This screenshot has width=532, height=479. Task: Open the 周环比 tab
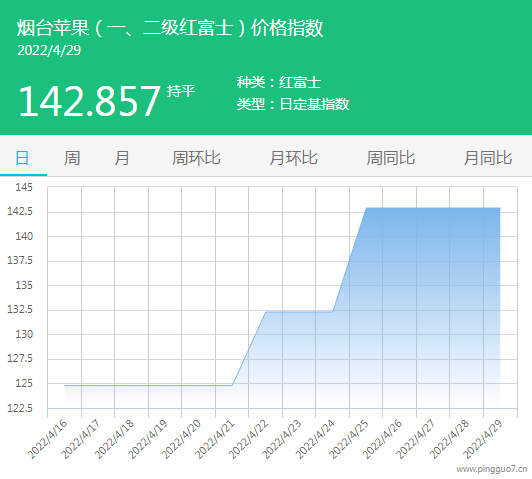196,158
